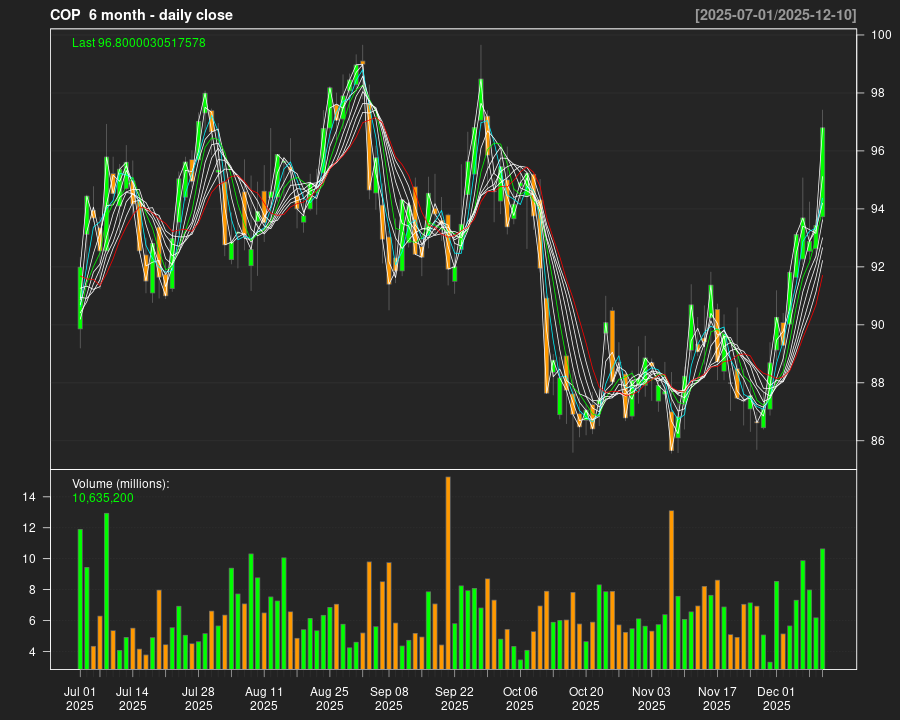The height and width of the screenshot is (720, 900).
Task: Select the last green volume bar at far right
Action: pos(822,609)
